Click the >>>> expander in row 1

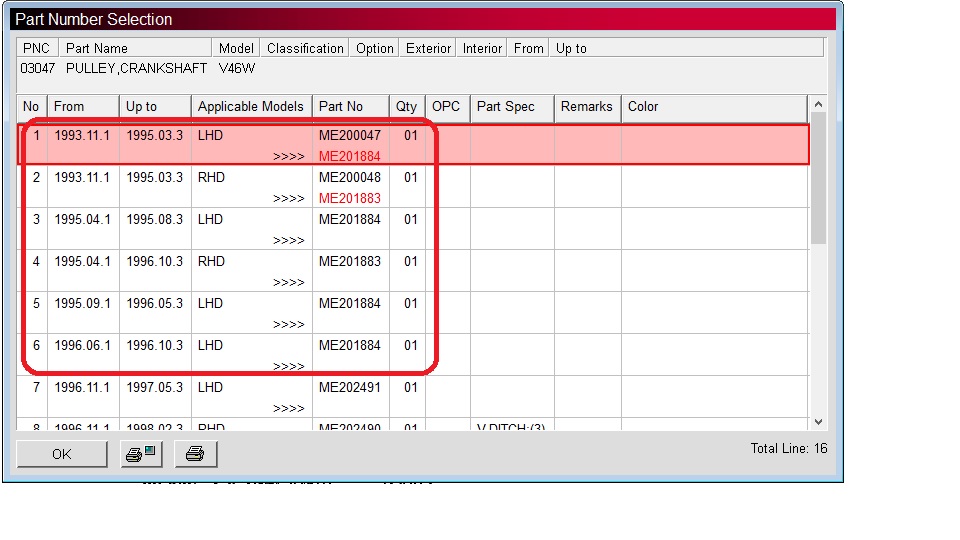click(x=288, y=157)
